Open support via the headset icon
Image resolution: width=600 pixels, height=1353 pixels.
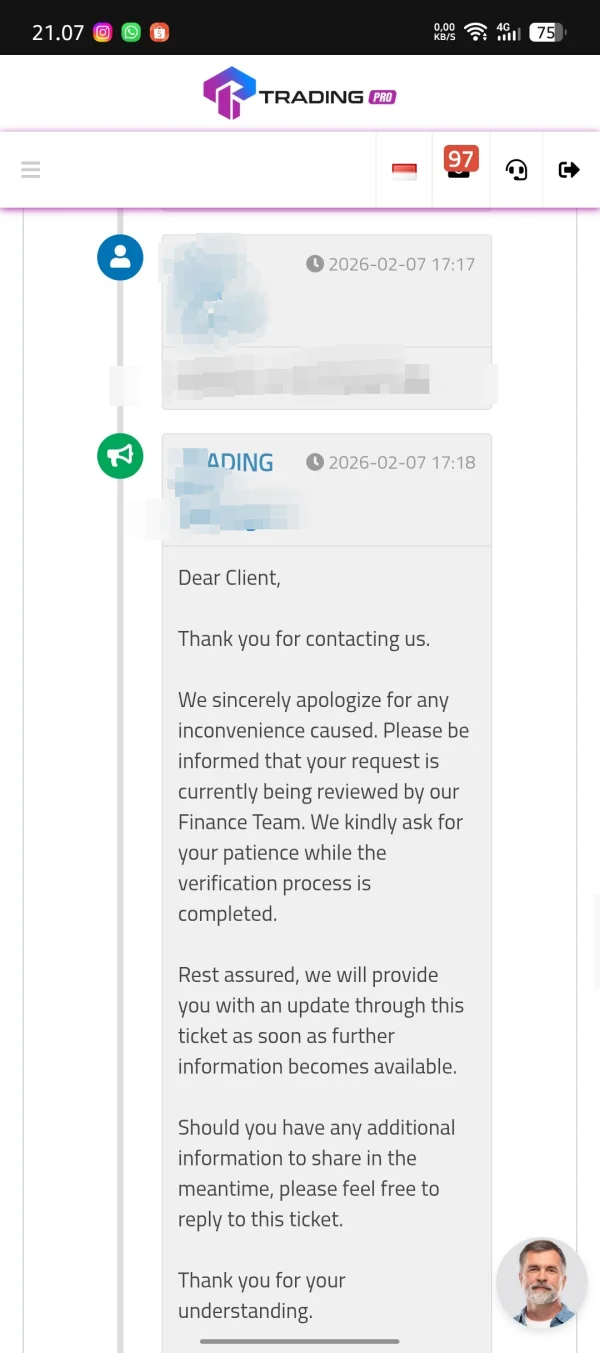point(516,170)
